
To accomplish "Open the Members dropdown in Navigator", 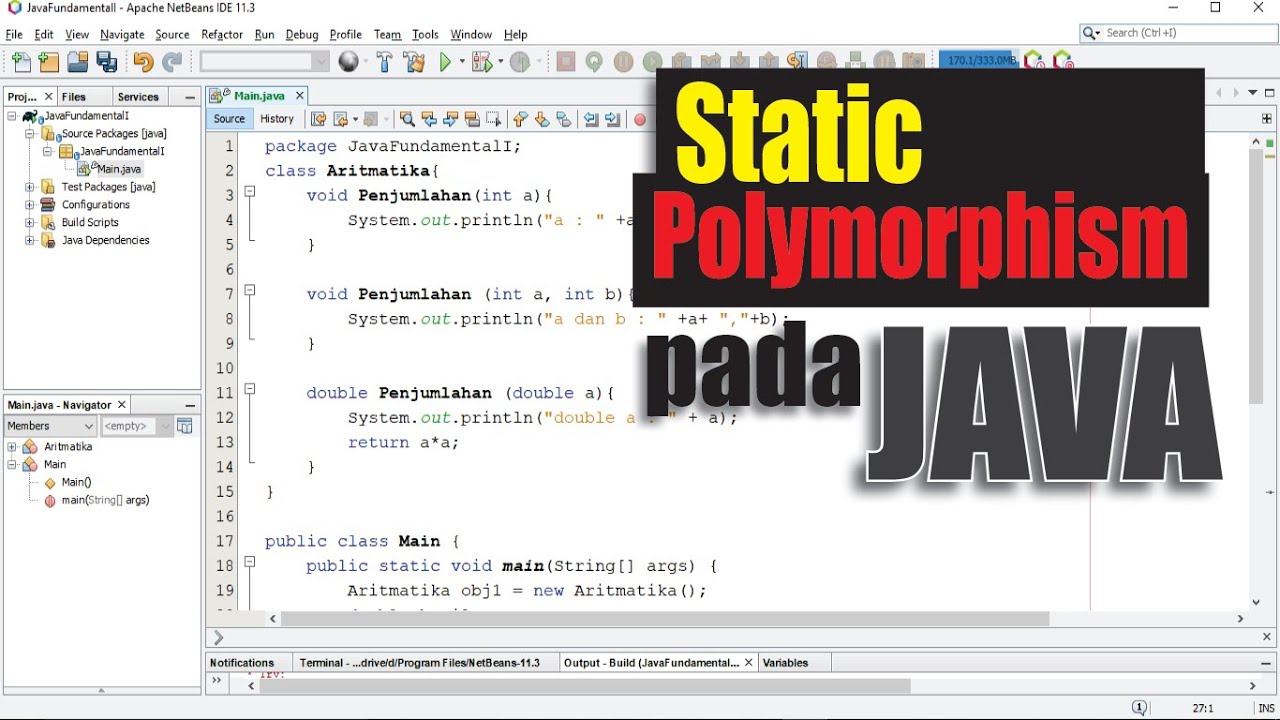I will pos(50,426).
